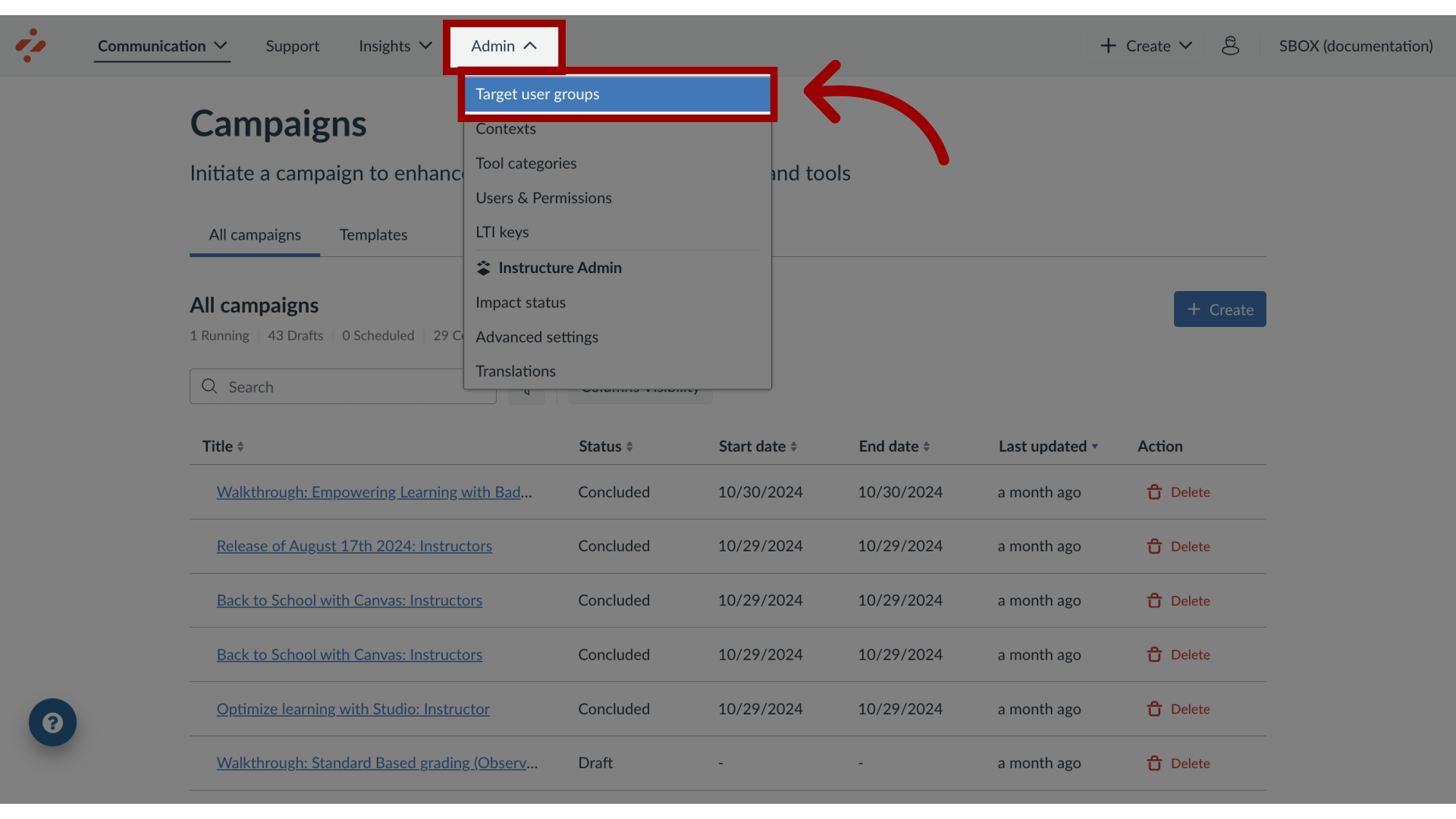Switch to the Templates tab
This screenshot has height=819, width=1456.
click(374, 234)
